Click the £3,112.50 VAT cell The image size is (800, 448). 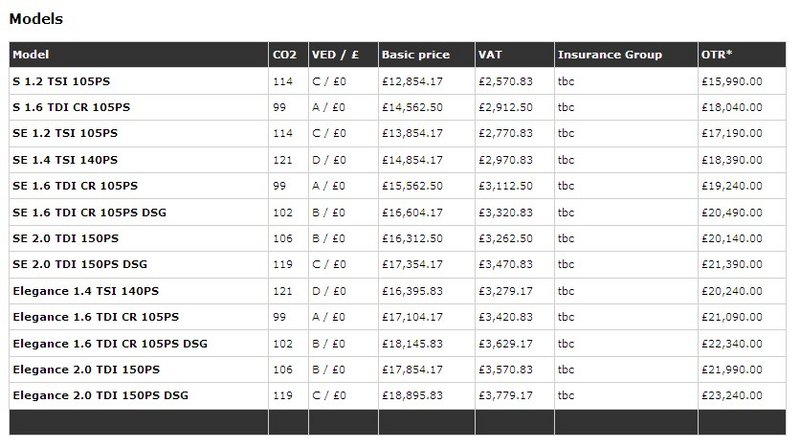[505, 186]
